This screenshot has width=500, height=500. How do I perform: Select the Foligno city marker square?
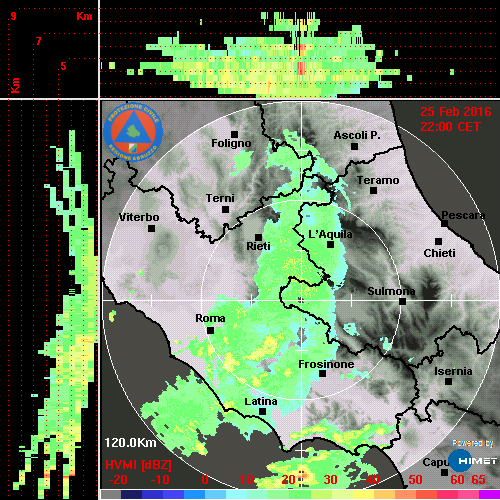click(x=234, y=134)
